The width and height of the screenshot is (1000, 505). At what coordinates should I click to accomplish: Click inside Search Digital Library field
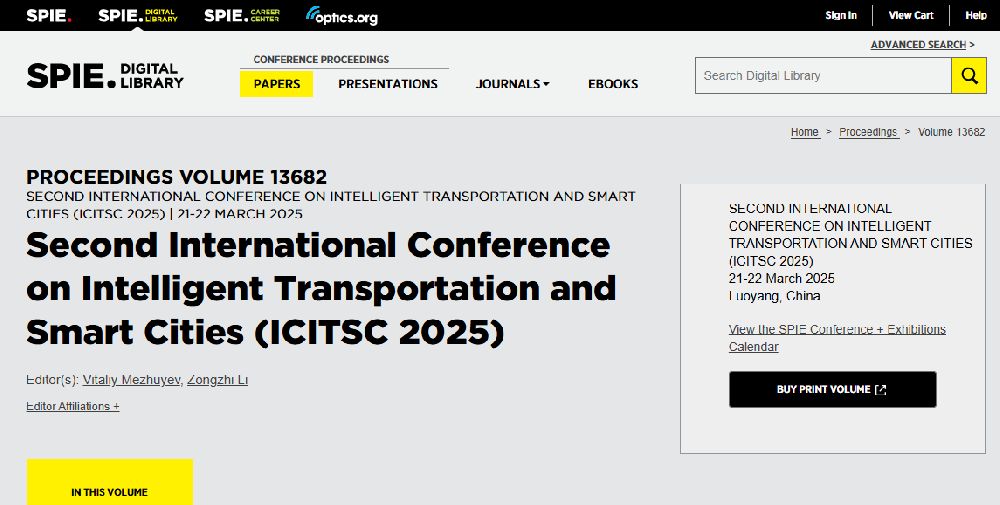(822, 76)
